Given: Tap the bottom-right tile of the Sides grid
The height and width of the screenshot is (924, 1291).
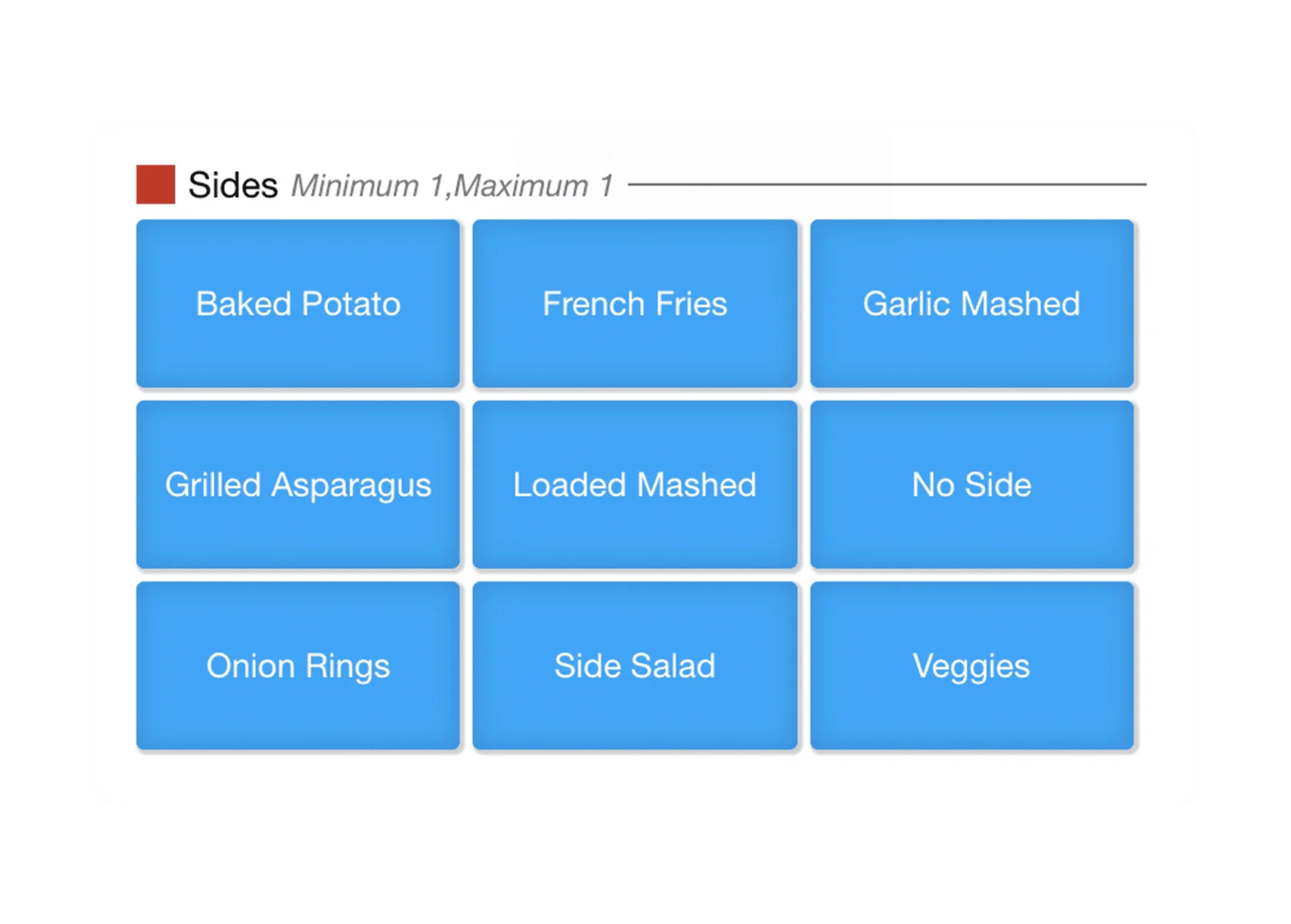Looking at the screenshot, I should point(971,665).
